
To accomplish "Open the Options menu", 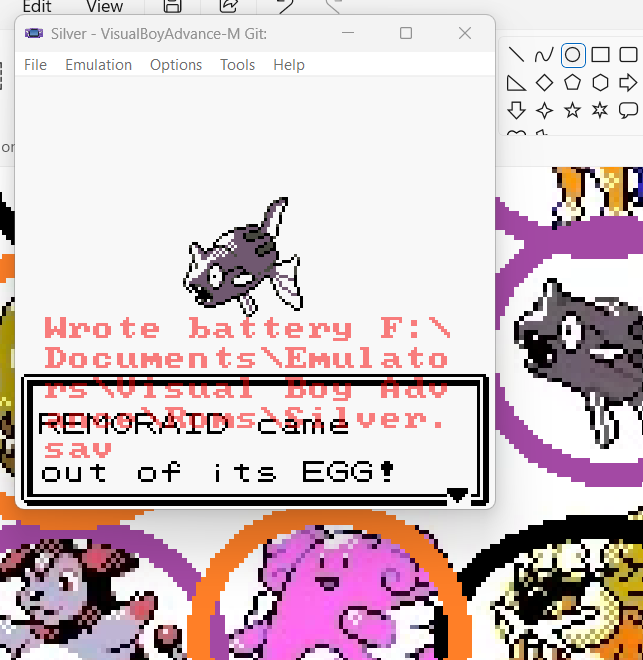I will pos(176,65).
